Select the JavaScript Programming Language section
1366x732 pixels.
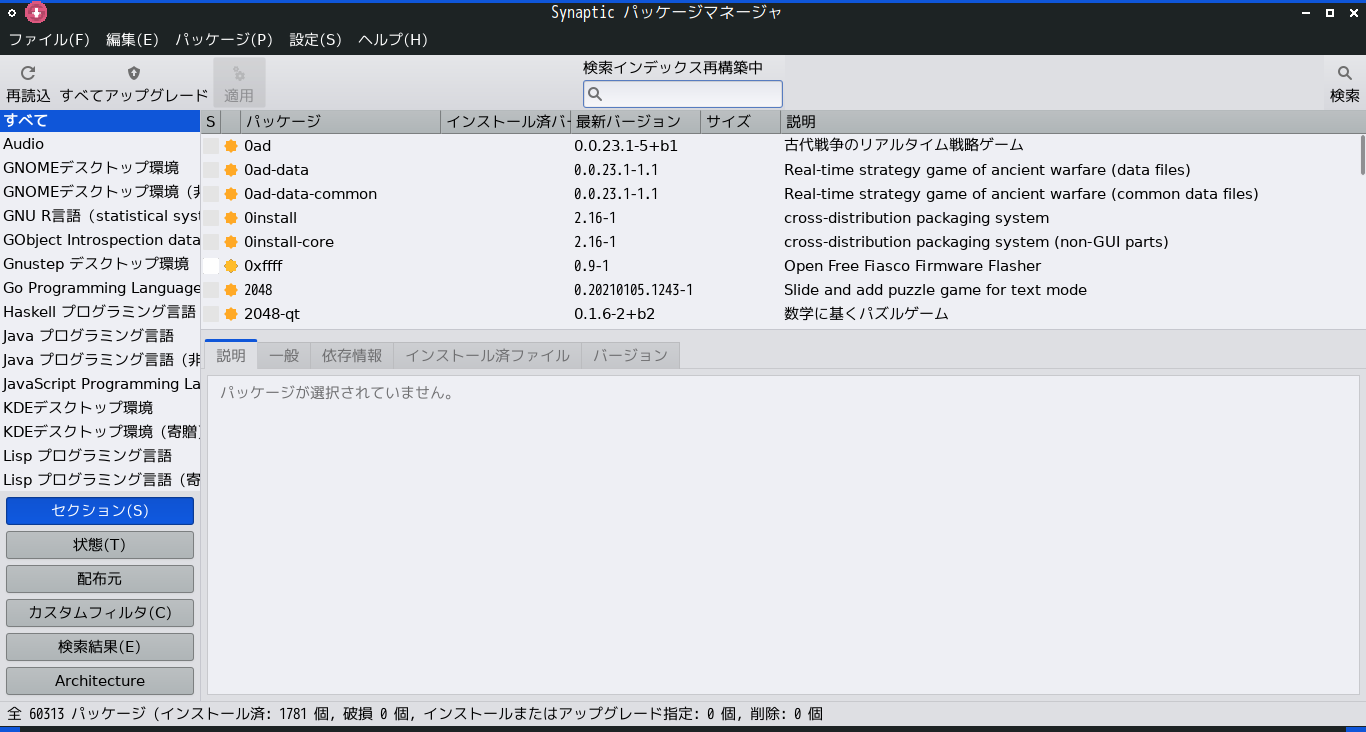pyautogui.click(x=100, y=384)
